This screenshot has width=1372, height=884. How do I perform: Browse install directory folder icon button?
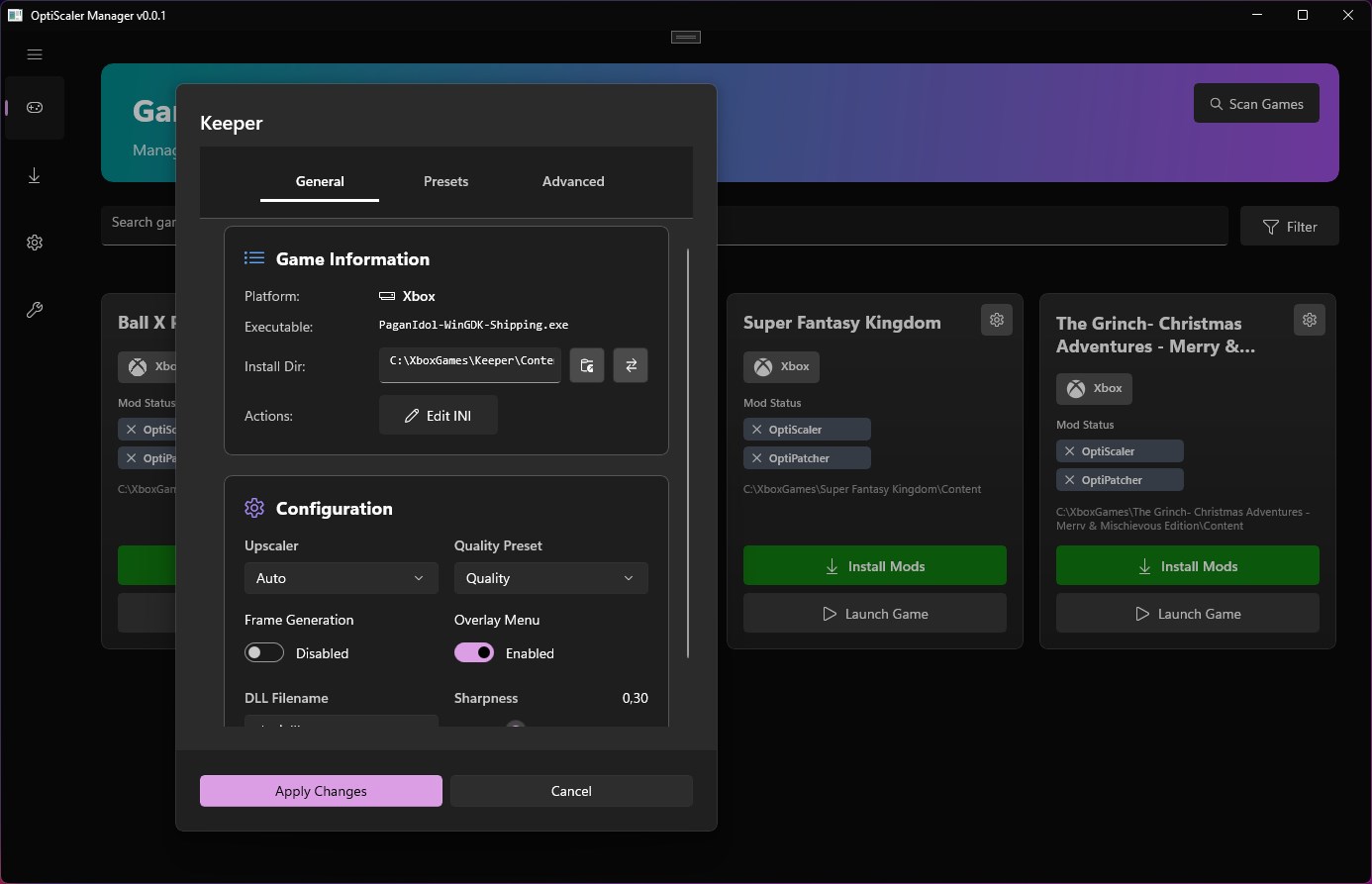(x=587, y=365)
